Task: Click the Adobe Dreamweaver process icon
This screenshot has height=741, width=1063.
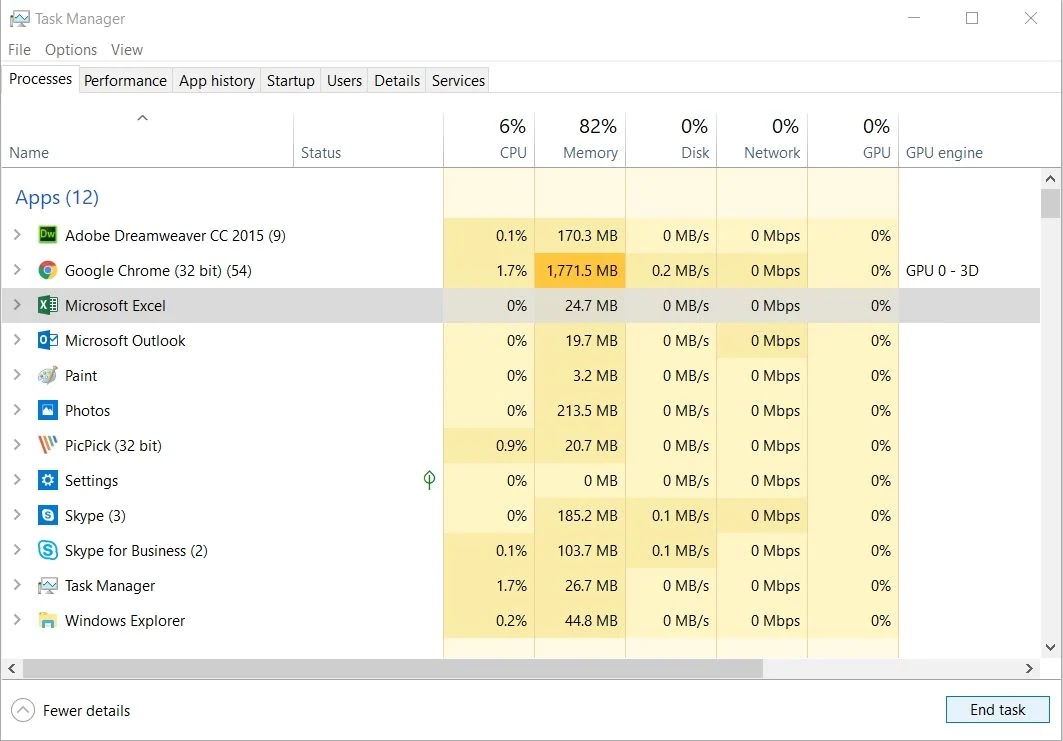Action: tap(47, 235)
